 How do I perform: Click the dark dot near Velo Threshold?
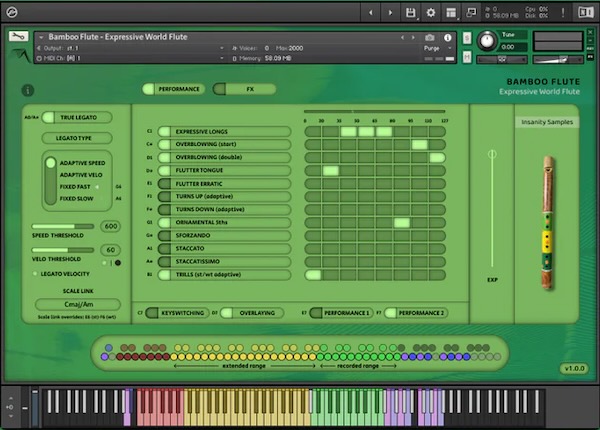coord(118,263)
